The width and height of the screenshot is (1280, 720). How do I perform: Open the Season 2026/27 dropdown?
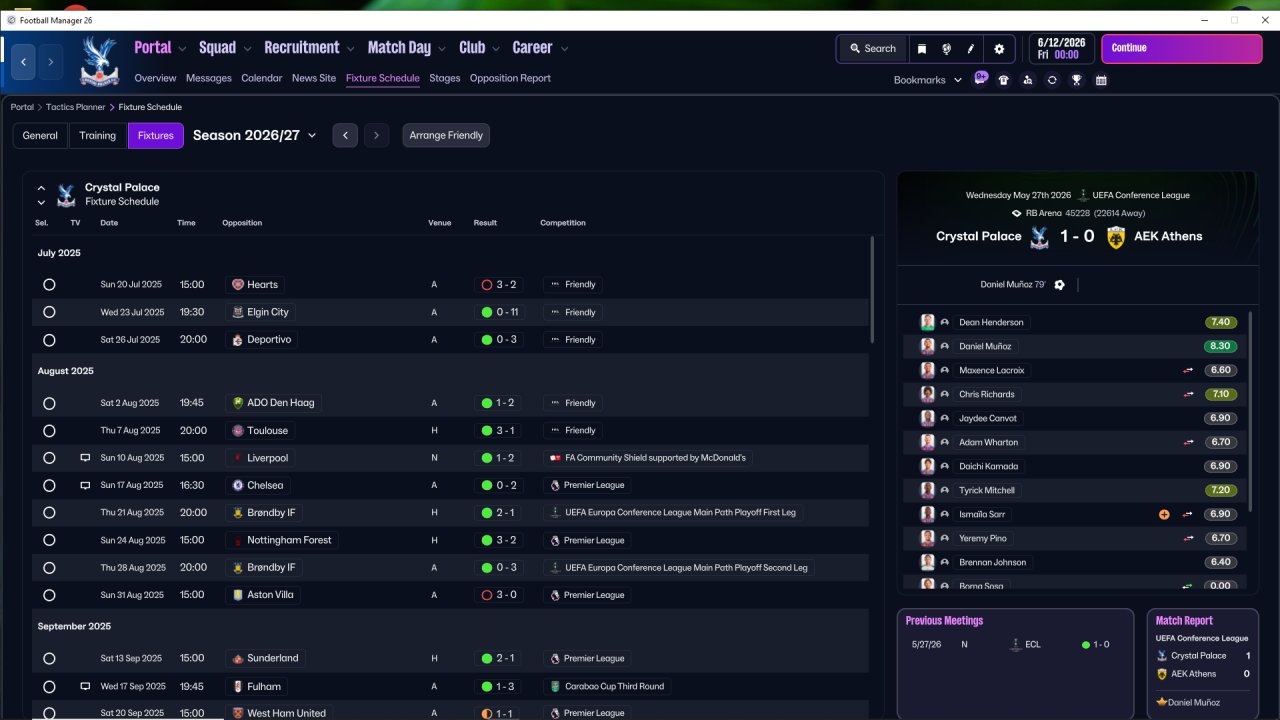(254, 135)
